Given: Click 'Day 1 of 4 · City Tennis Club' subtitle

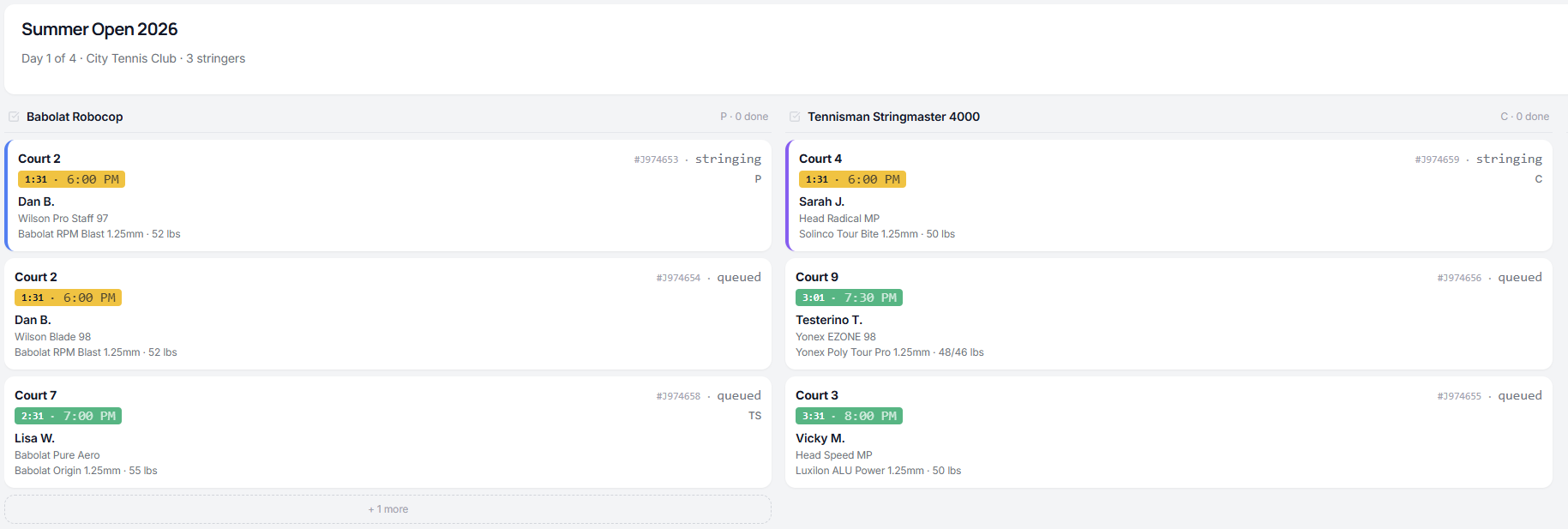Looking at the screenshot, I should coord(99,58).
